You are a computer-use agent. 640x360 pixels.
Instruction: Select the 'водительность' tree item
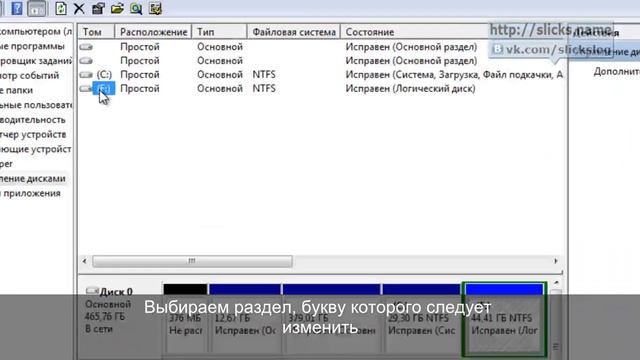click(x=33, y=120)
